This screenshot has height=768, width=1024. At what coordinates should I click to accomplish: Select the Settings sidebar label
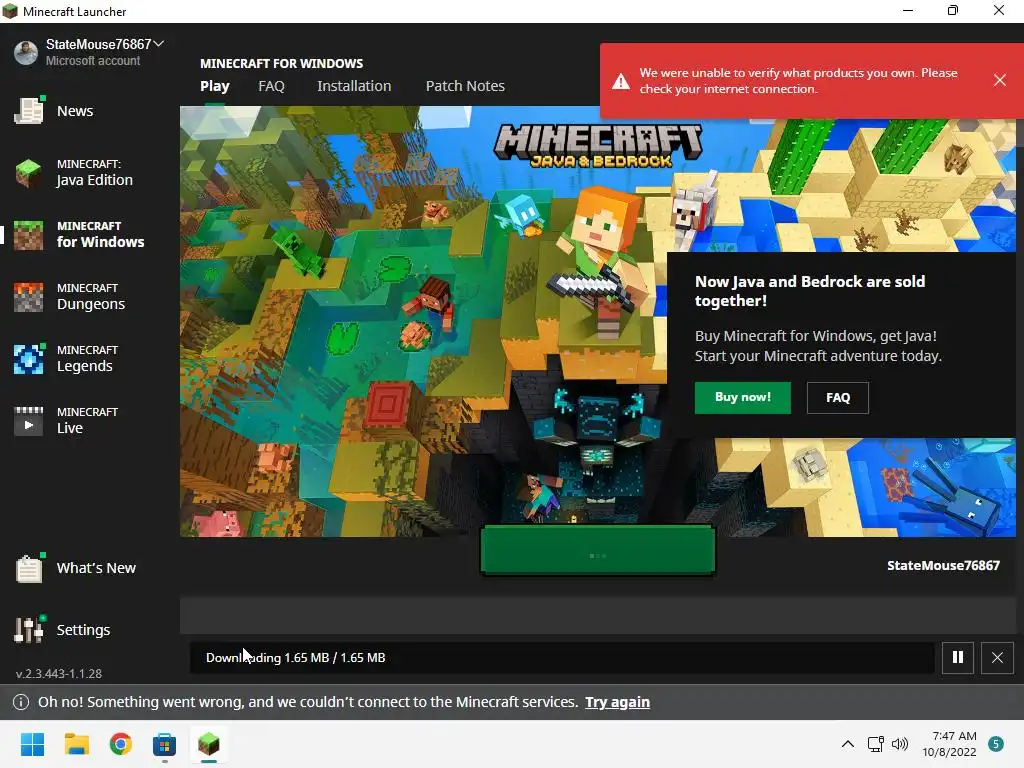tap(84, 630)
